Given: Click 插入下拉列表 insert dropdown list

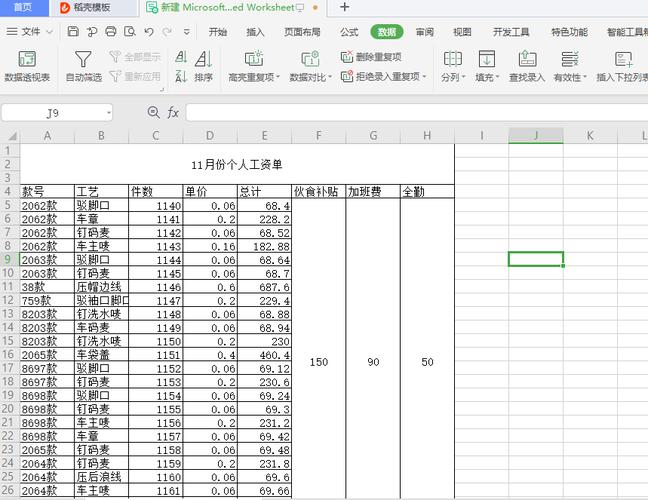Looking at the screenshot, I should click(x=622, y=66).
